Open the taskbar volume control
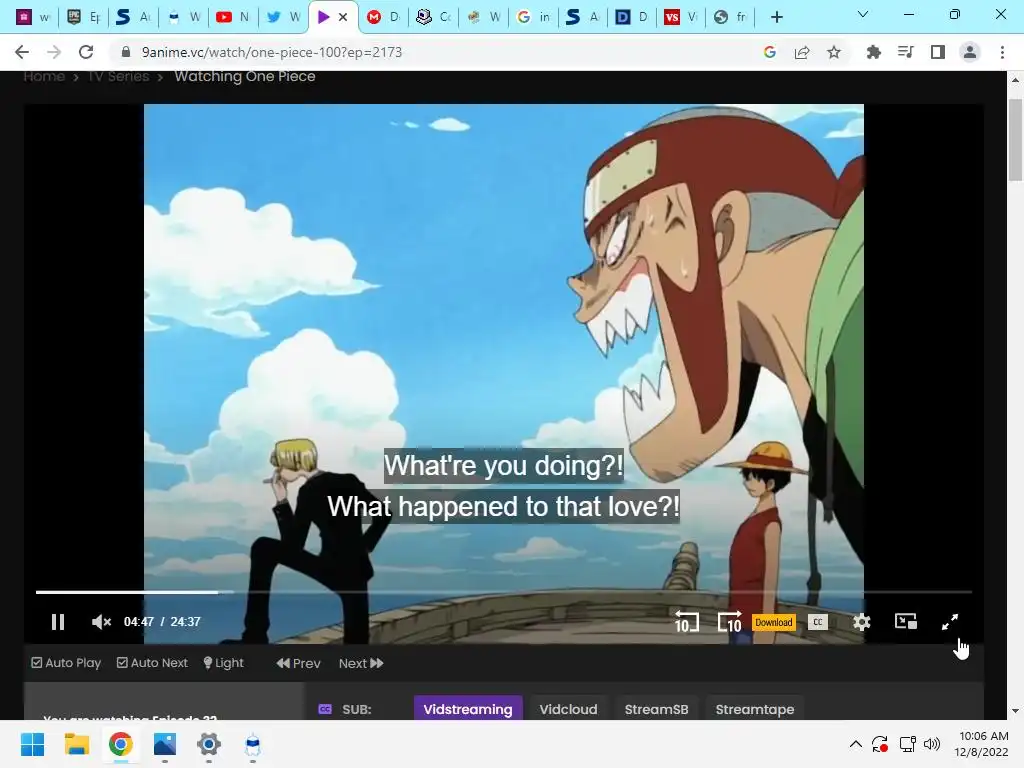The width and height of the screenshot is (1024, 768). [932, 744]
